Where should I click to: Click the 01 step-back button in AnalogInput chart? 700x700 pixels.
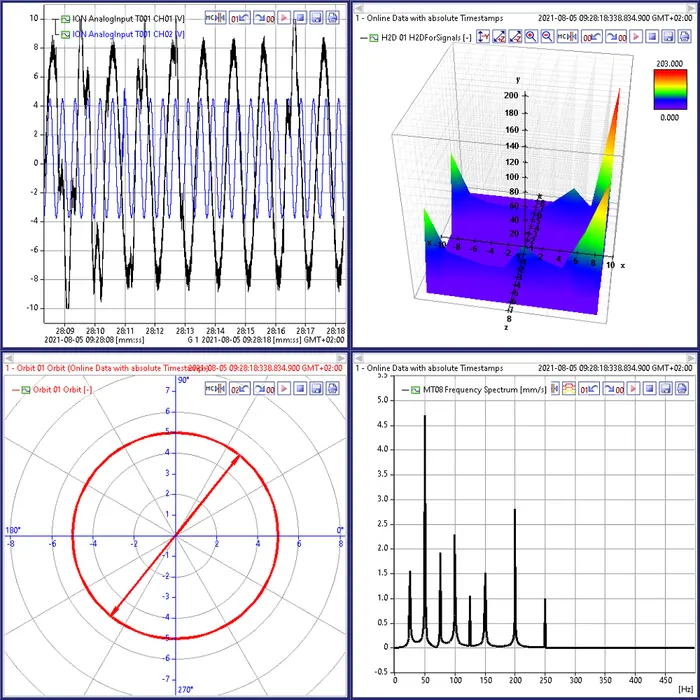240,18
